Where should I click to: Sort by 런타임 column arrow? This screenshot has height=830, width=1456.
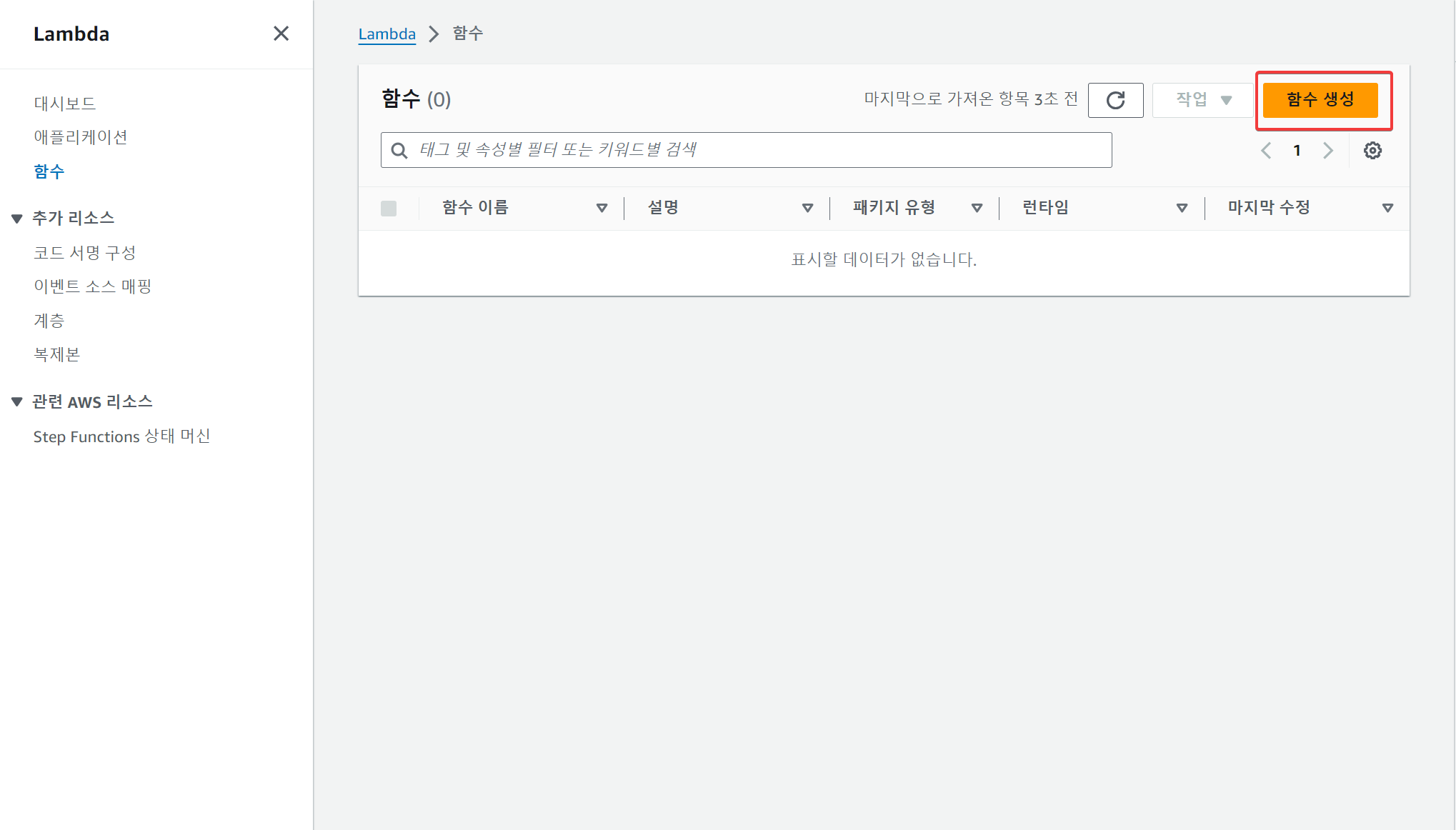pyautogui.click(x=1182, y=208)
